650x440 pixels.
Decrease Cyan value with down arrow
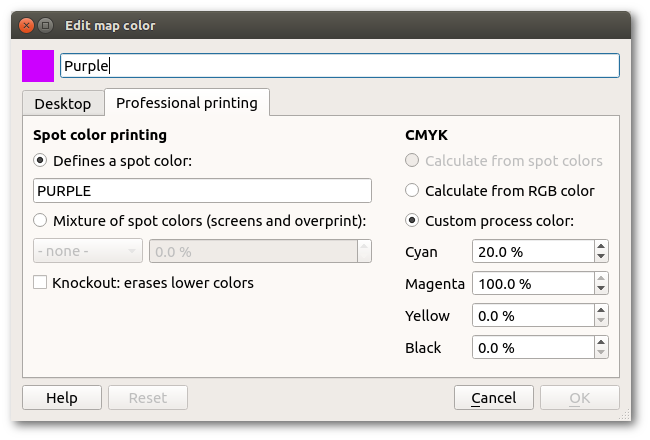coord(600,258)
